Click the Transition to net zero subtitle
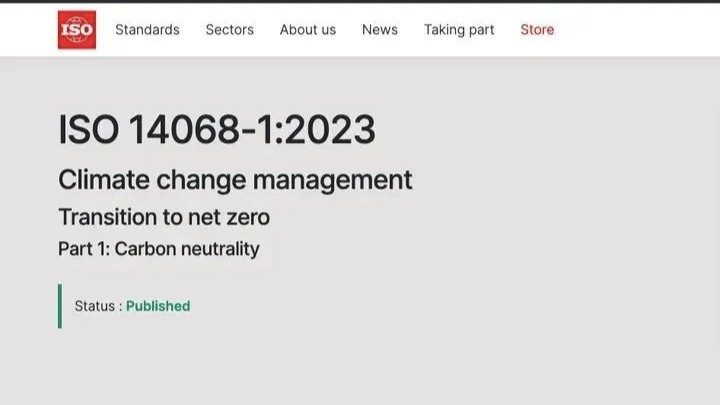The width and height of the screenshot is (720, 405). (x=164, y=217)
